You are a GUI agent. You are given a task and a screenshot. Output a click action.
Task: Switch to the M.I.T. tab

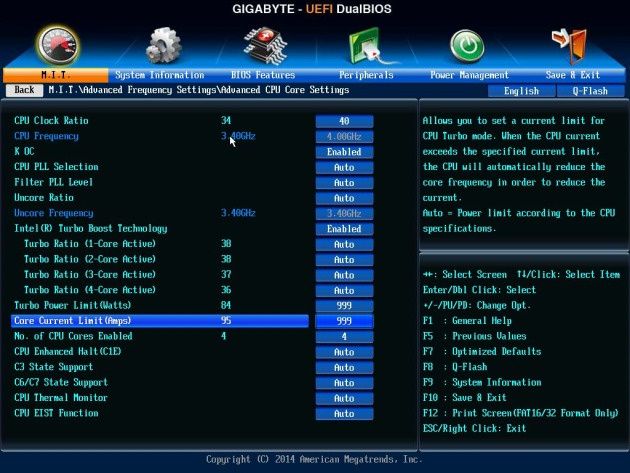tap(55, 75)
